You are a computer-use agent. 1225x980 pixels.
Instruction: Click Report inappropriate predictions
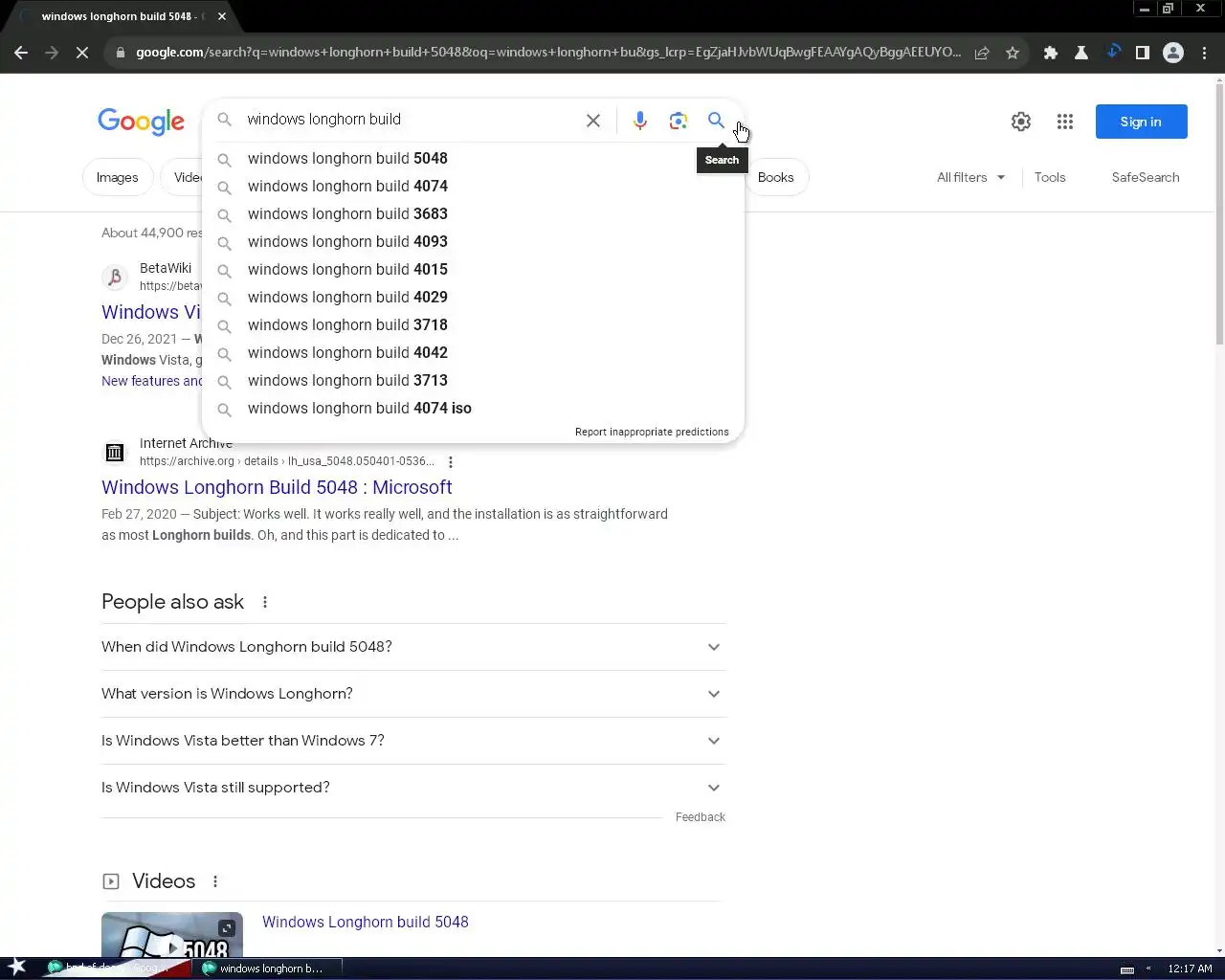point(652,433)
